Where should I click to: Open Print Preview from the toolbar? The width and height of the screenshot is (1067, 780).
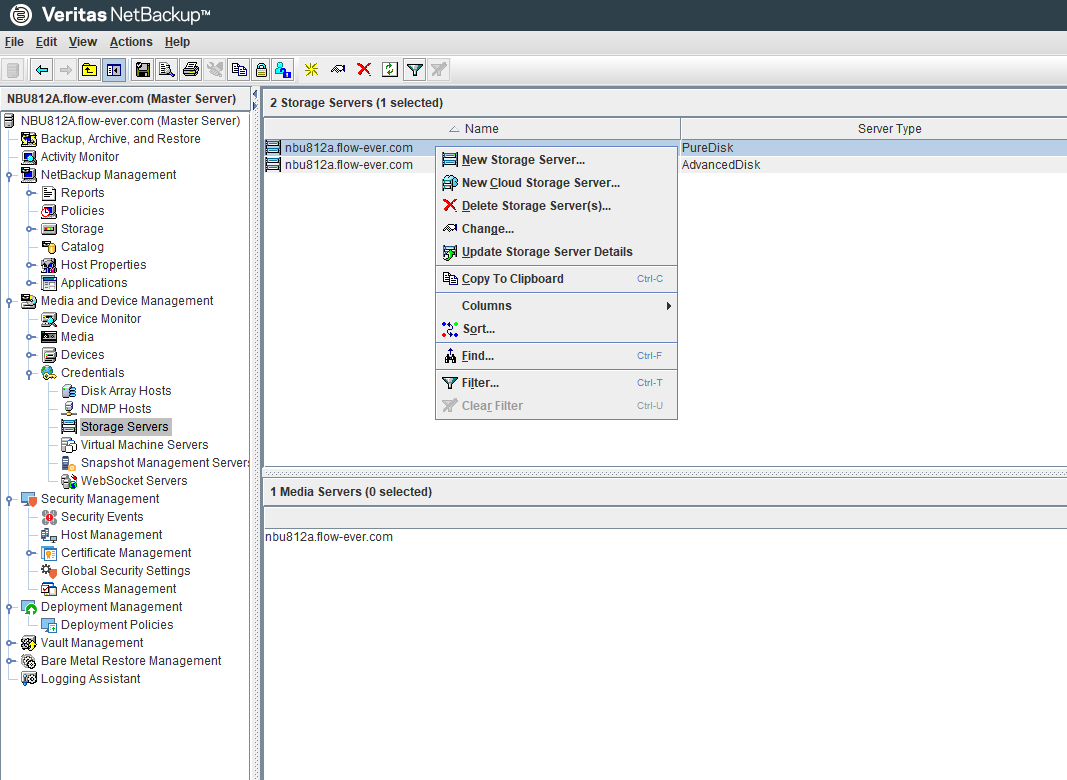167,69
